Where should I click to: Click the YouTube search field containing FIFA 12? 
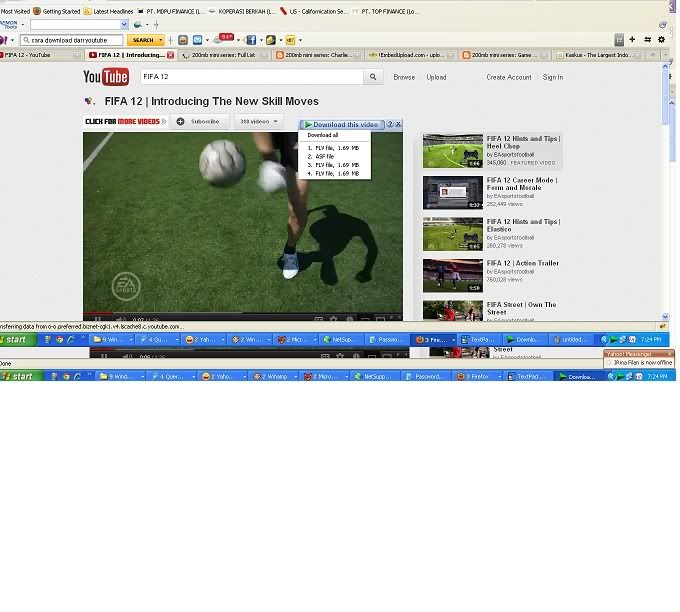(252, 77)
